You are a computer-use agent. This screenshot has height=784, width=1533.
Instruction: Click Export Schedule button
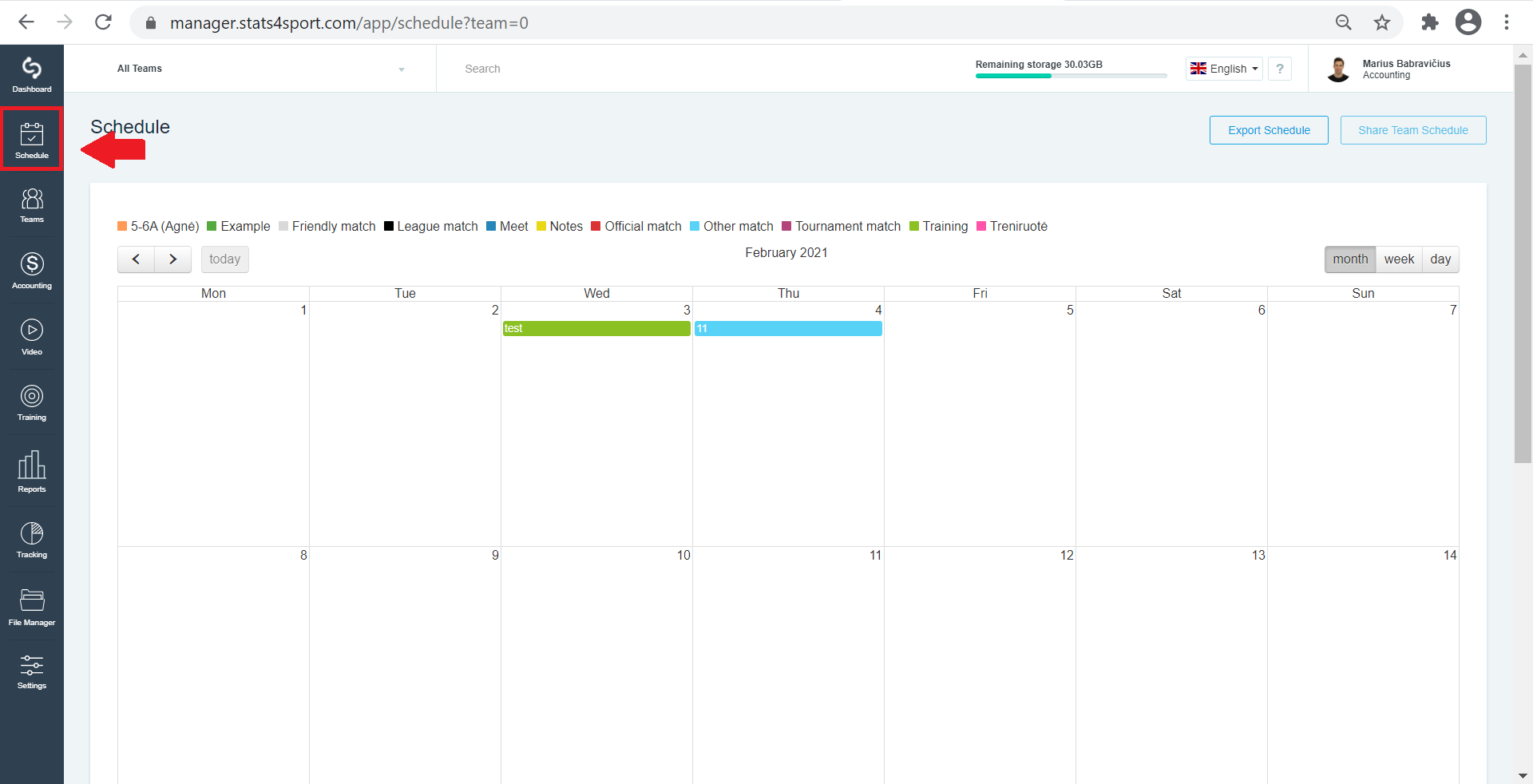1269,130
